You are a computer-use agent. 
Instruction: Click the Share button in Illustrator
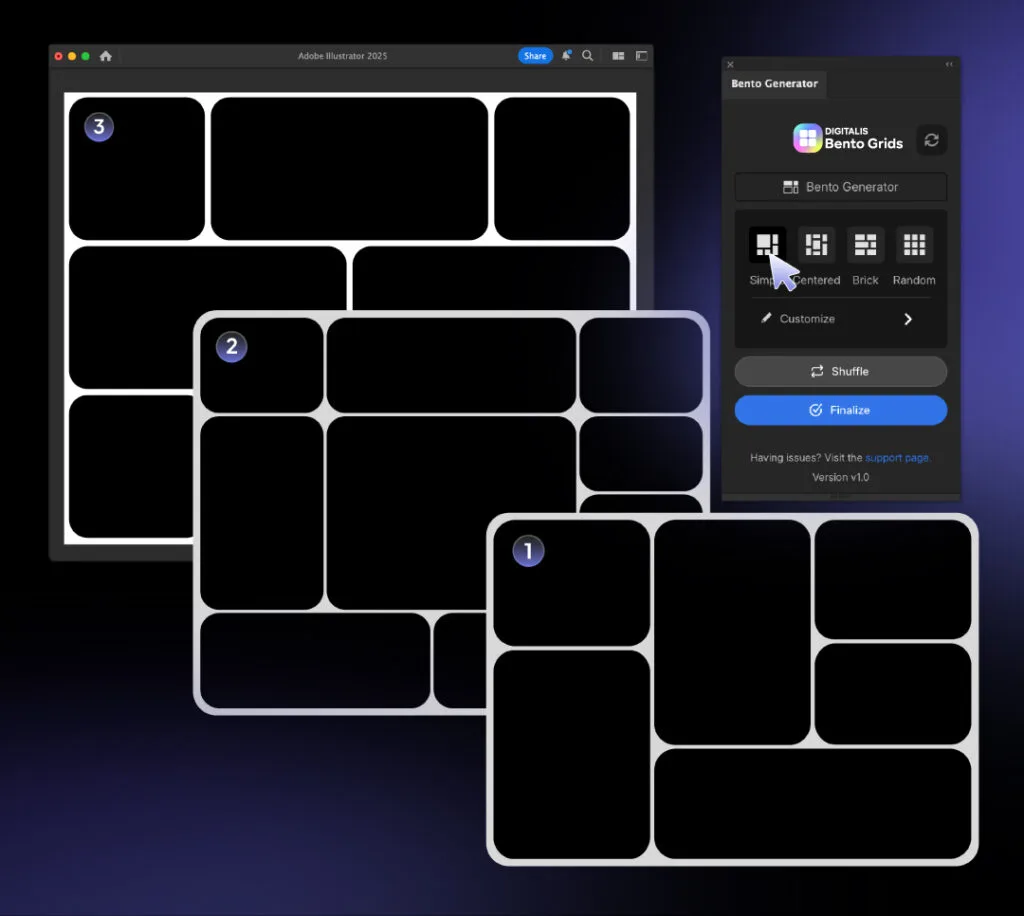pos(535,56)
